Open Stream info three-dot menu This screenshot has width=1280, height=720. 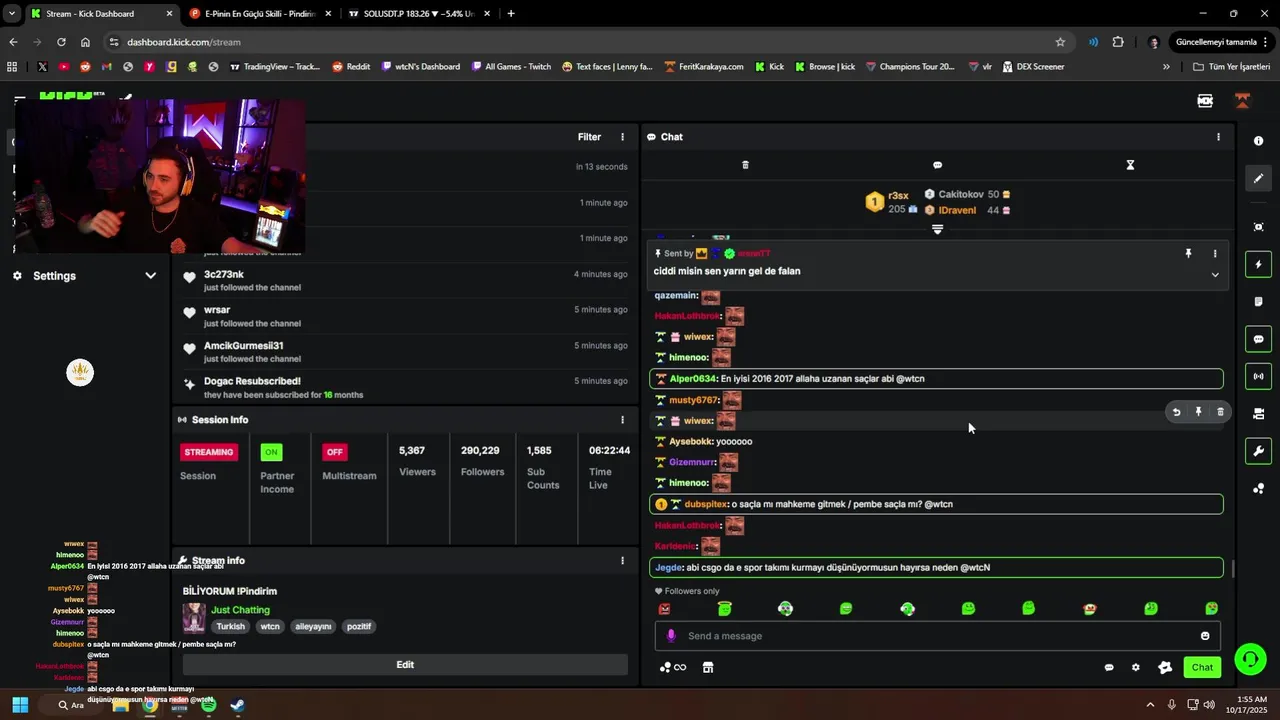click(622, 561)
